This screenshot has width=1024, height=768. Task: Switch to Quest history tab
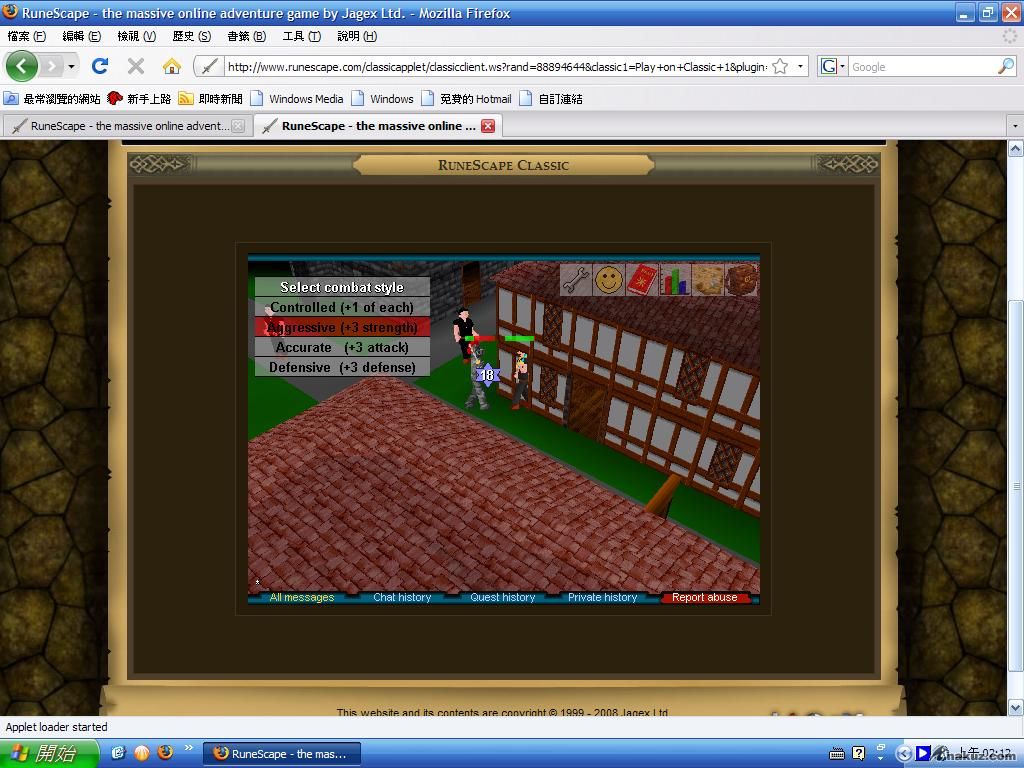tap(503, 598)
